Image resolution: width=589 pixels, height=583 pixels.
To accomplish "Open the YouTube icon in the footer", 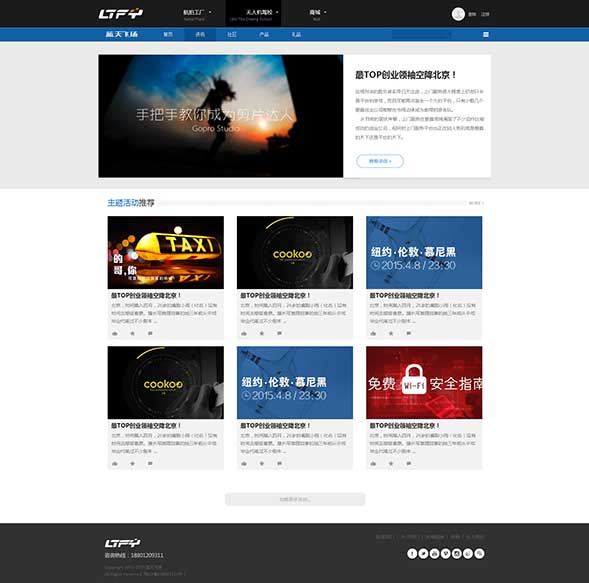I will (435, 553).
